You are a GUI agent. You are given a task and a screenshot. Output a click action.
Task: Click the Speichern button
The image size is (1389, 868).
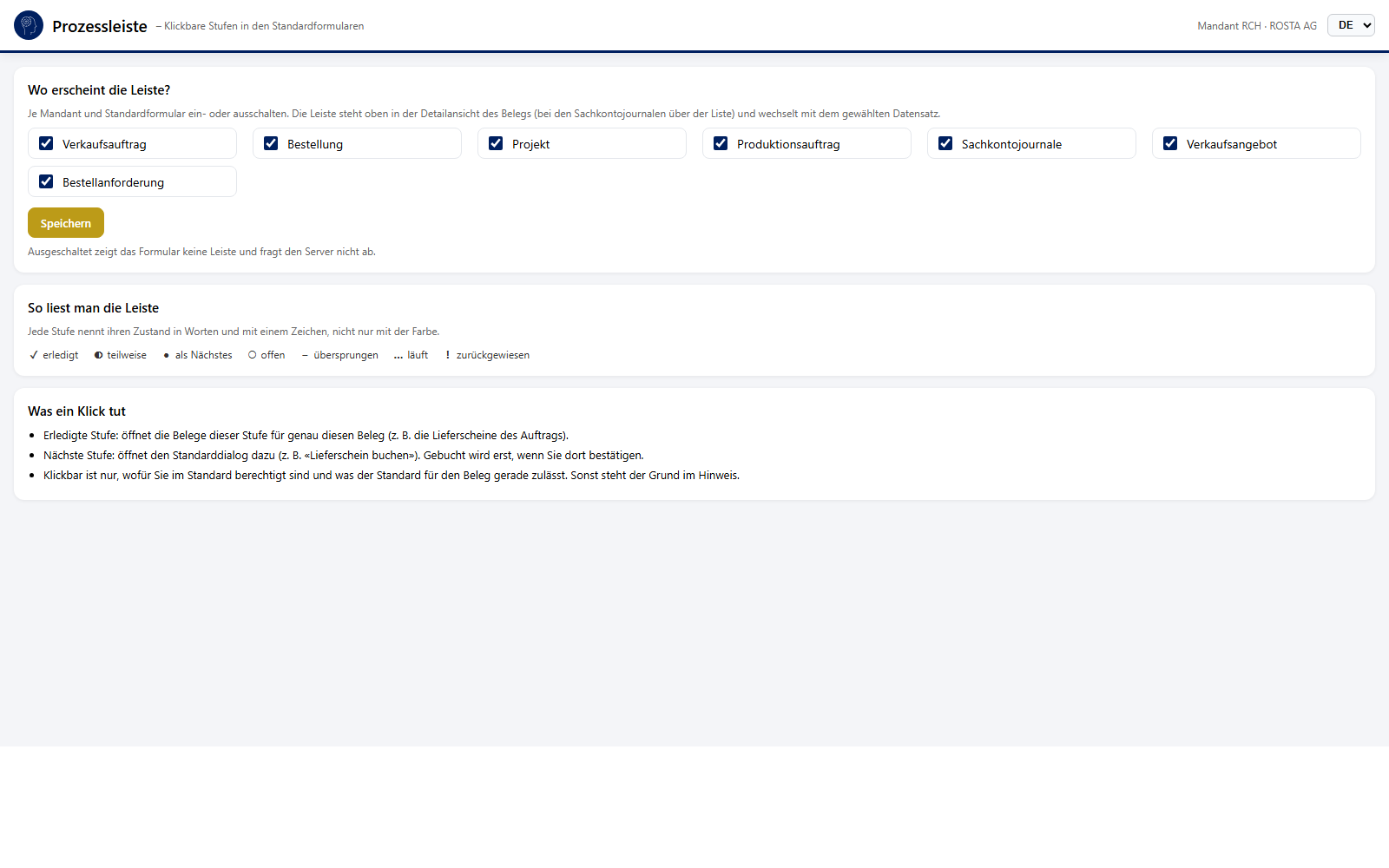tap(66, 222)
